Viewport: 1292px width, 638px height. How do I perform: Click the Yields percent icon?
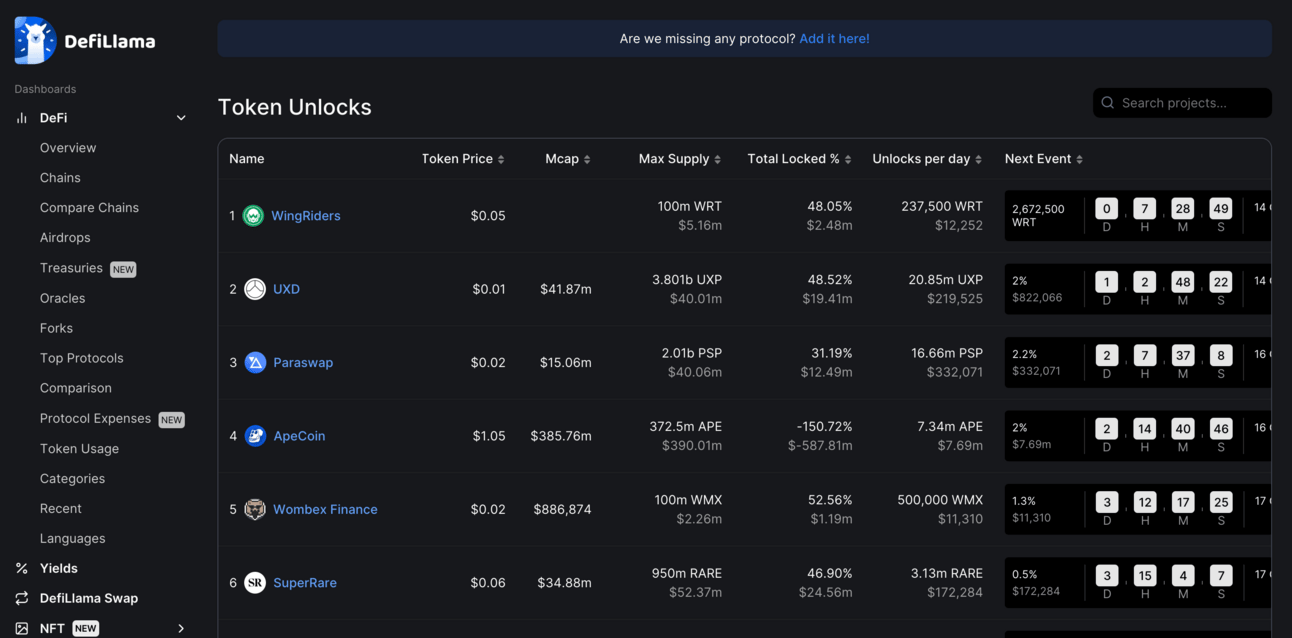click(22, 568)
